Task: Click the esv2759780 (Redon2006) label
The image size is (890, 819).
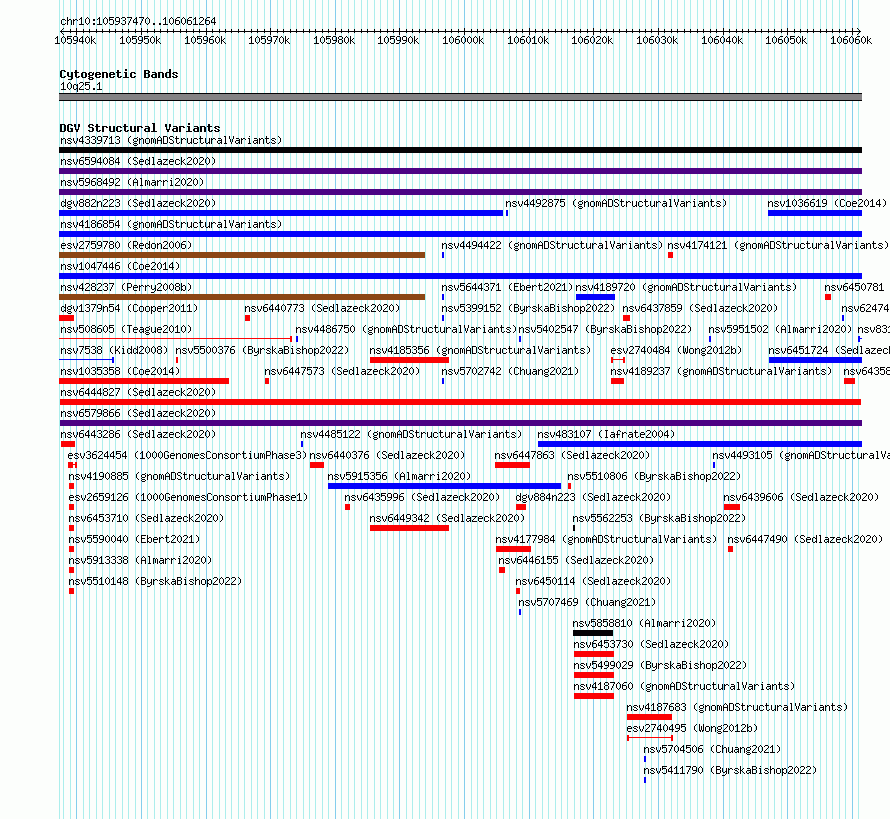Action: (126, 245)
